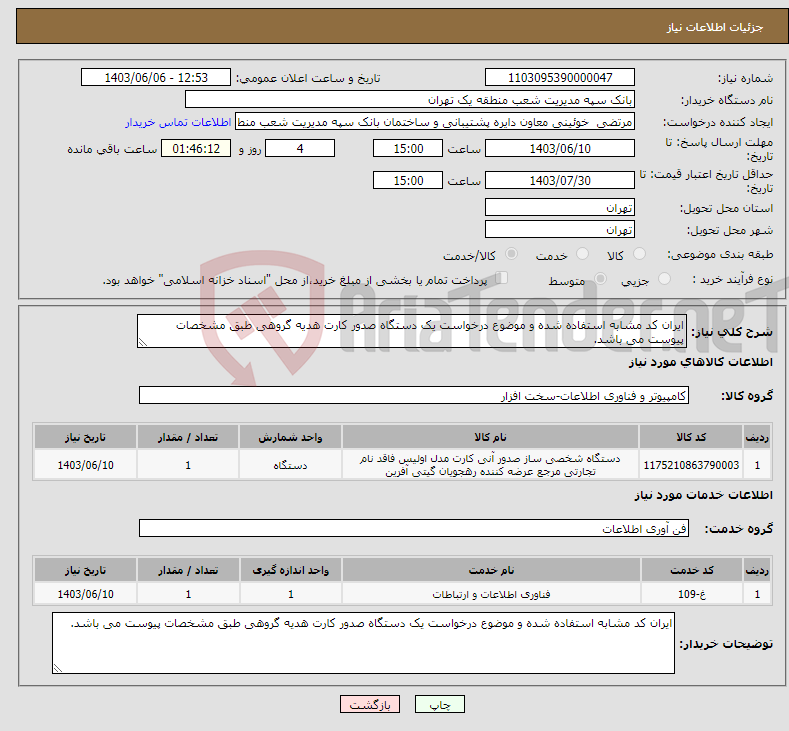
Task: Click the واحد اندازه گیری column header
Action: [x=290, y=570]
